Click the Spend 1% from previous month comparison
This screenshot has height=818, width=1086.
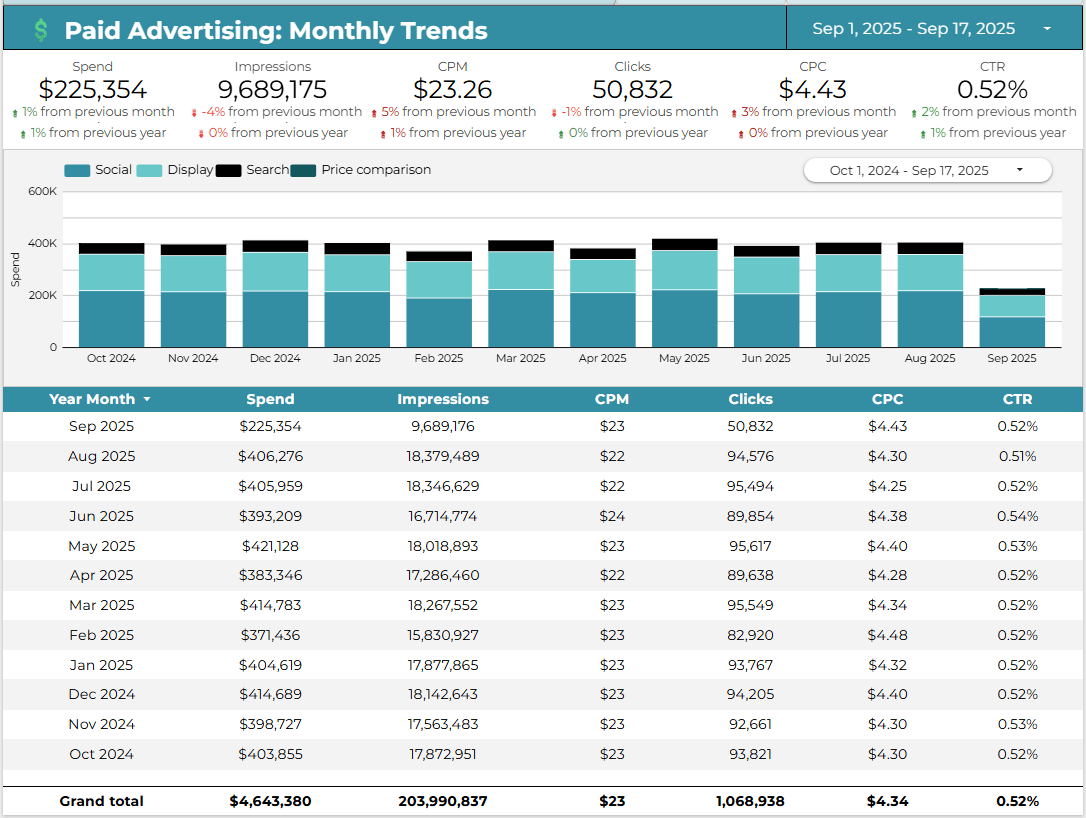tap(93, 112)
